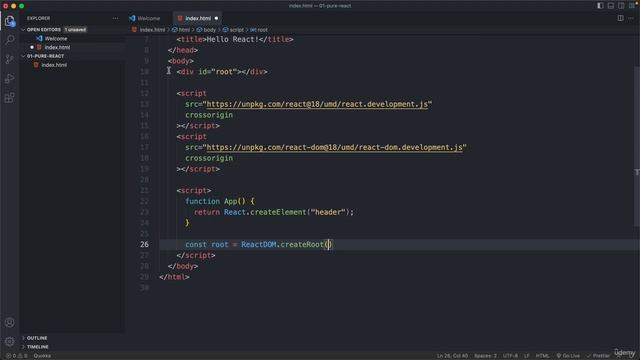Open Source Control view in activity bar
640x360 pixels.
point(9,59)
